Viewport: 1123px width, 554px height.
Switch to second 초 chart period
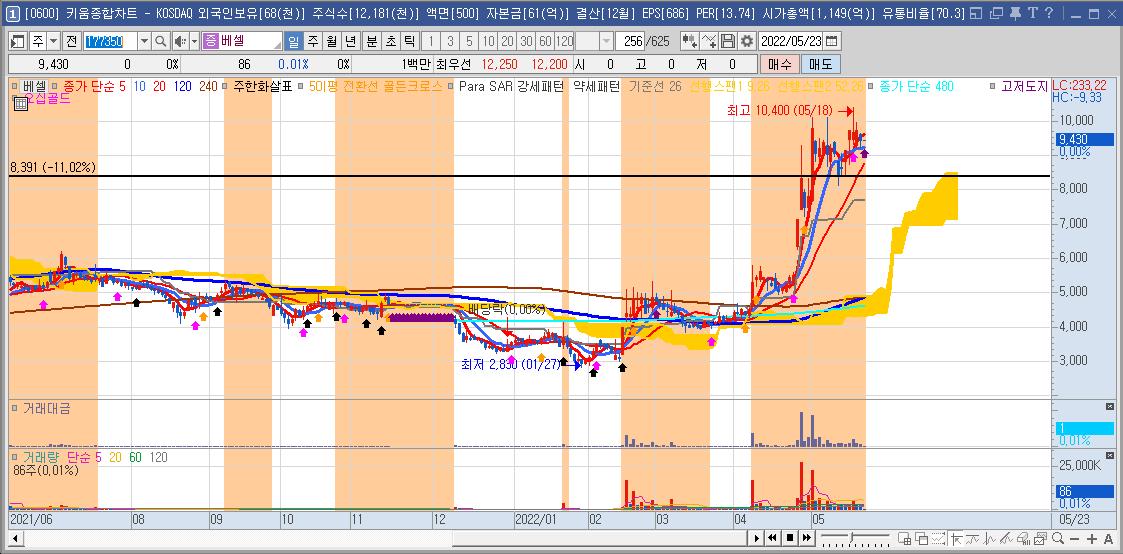point(390,42)
